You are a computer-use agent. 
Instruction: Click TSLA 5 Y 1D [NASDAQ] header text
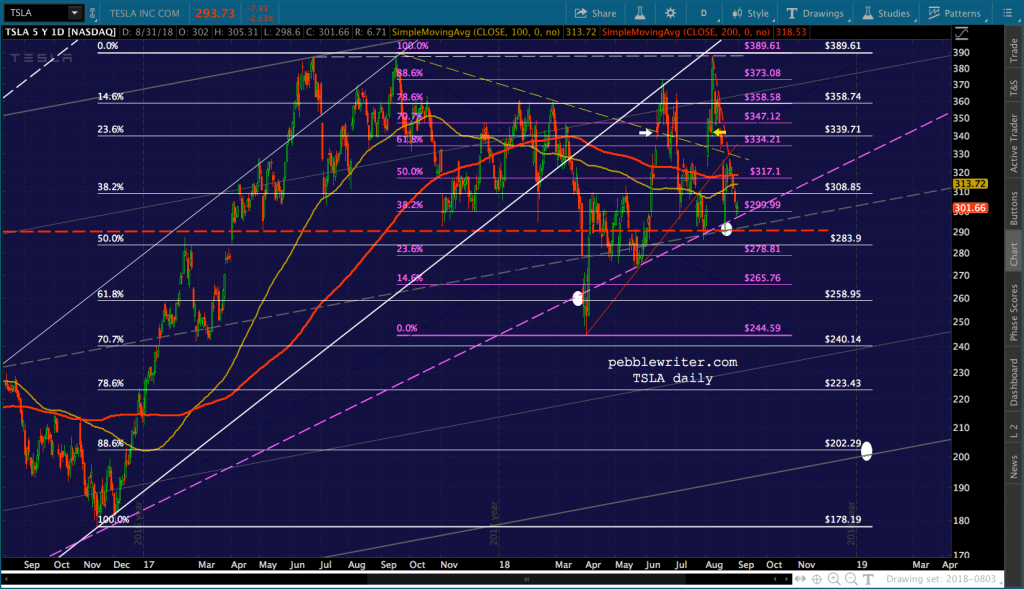click(60, 32)
